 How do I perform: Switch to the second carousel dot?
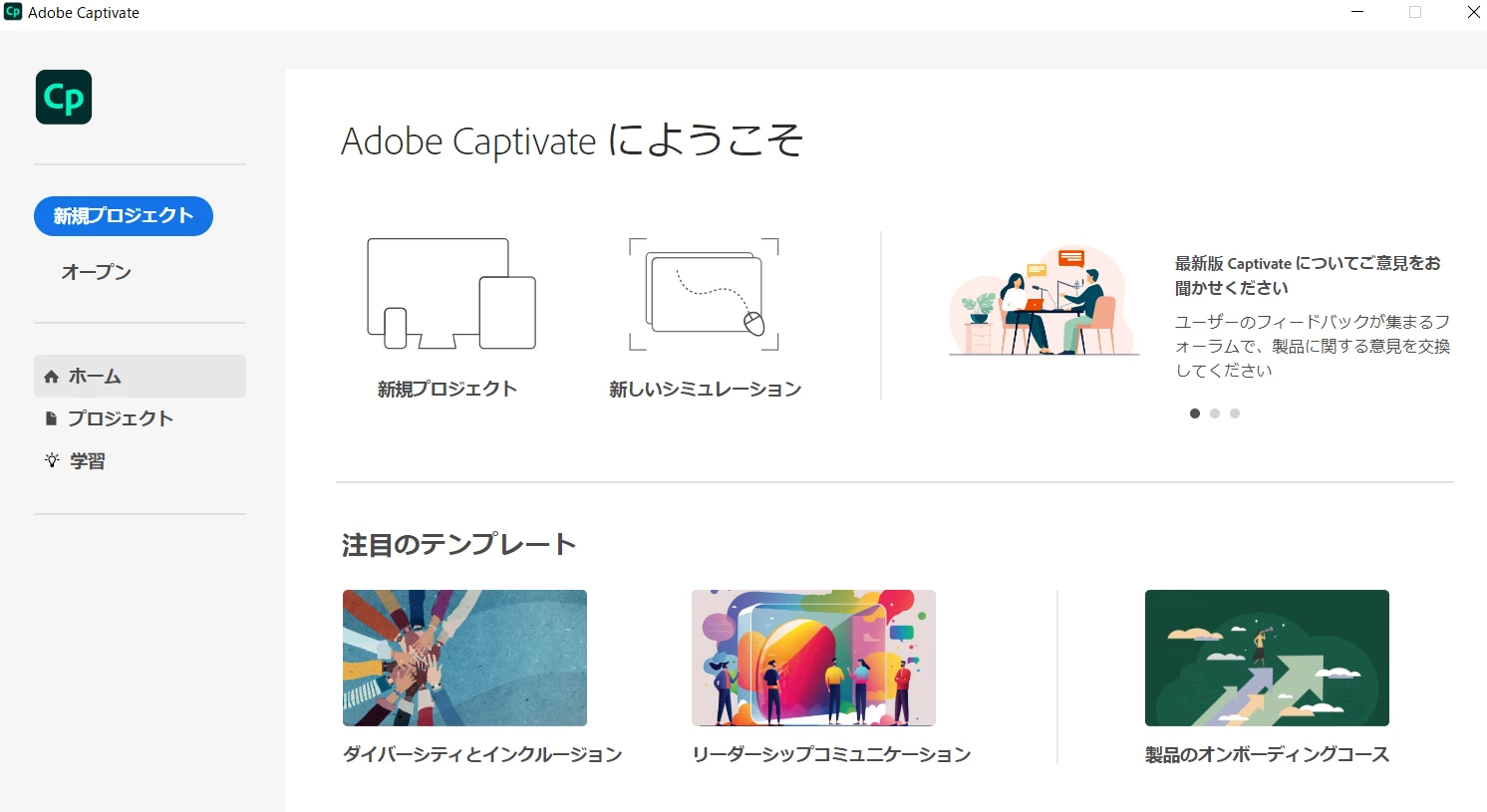[x=1215, y=413]
